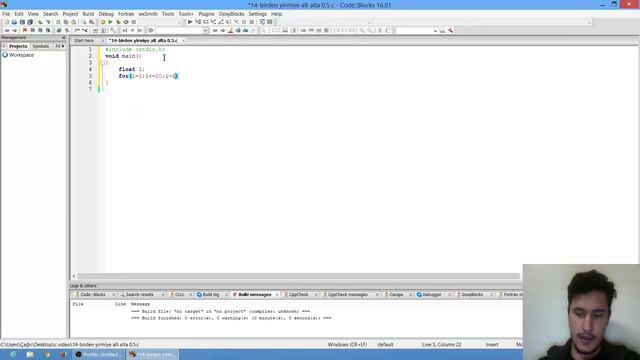Open the Code::Blocks log tab
Screen dimensions: 640x360
(x=93, y=294)
